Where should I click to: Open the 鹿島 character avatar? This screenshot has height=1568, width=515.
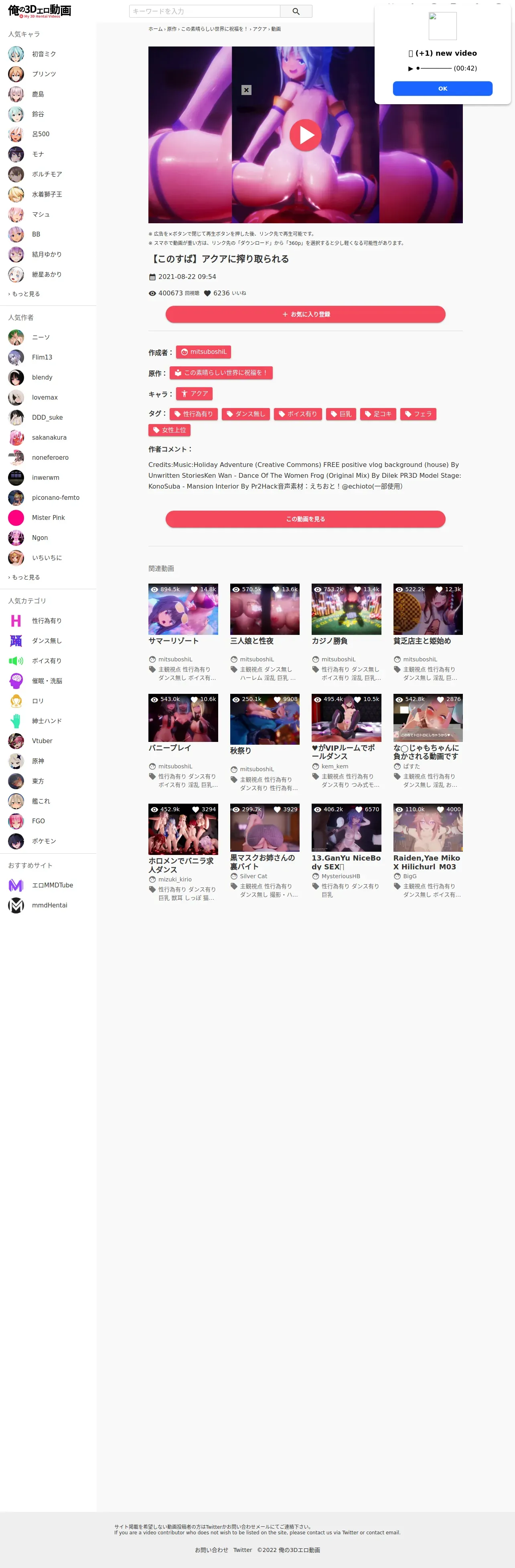[x=16, y=94]
